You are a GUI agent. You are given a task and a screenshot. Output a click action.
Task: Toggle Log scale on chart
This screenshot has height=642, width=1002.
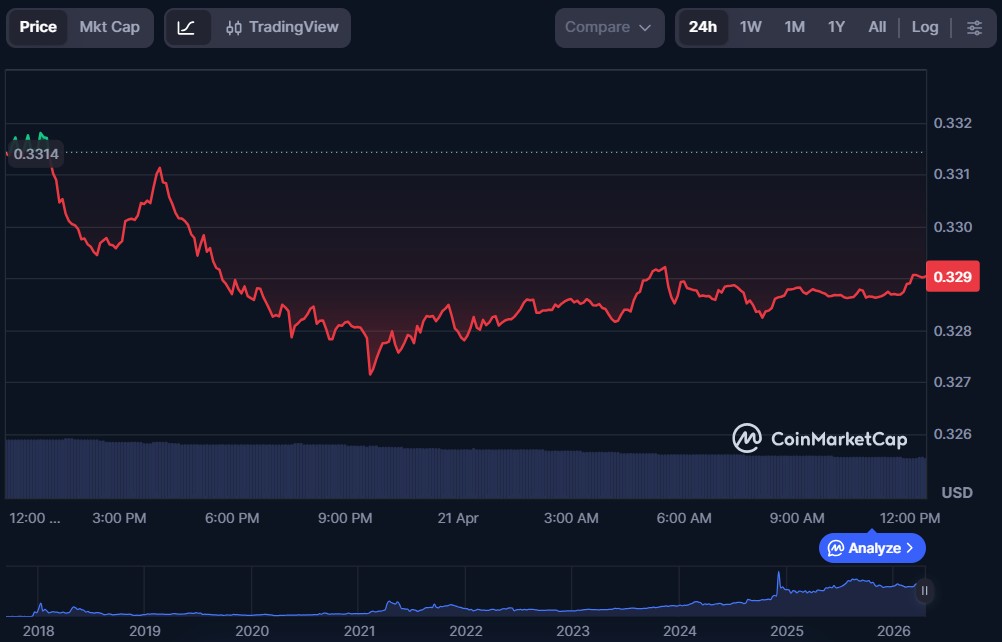(x=924, y=27)
